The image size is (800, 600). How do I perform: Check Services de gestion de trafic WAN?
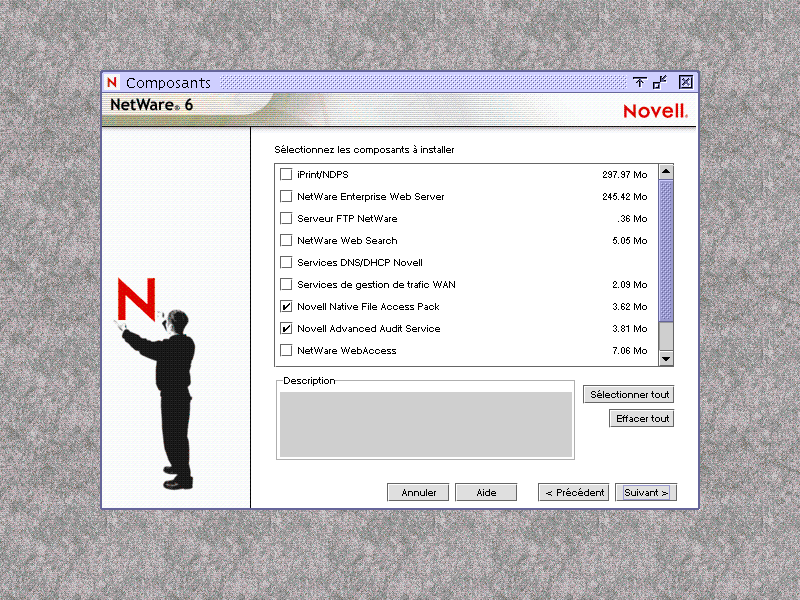click(286, 285)
